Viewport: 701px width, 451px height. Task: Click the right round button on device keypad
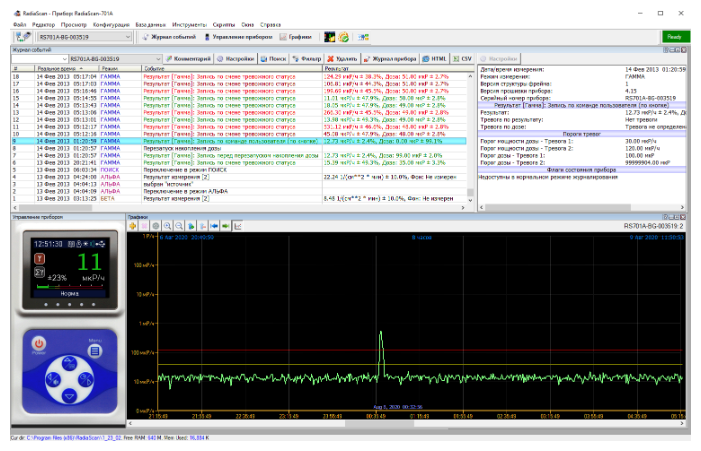click(86, 380)
